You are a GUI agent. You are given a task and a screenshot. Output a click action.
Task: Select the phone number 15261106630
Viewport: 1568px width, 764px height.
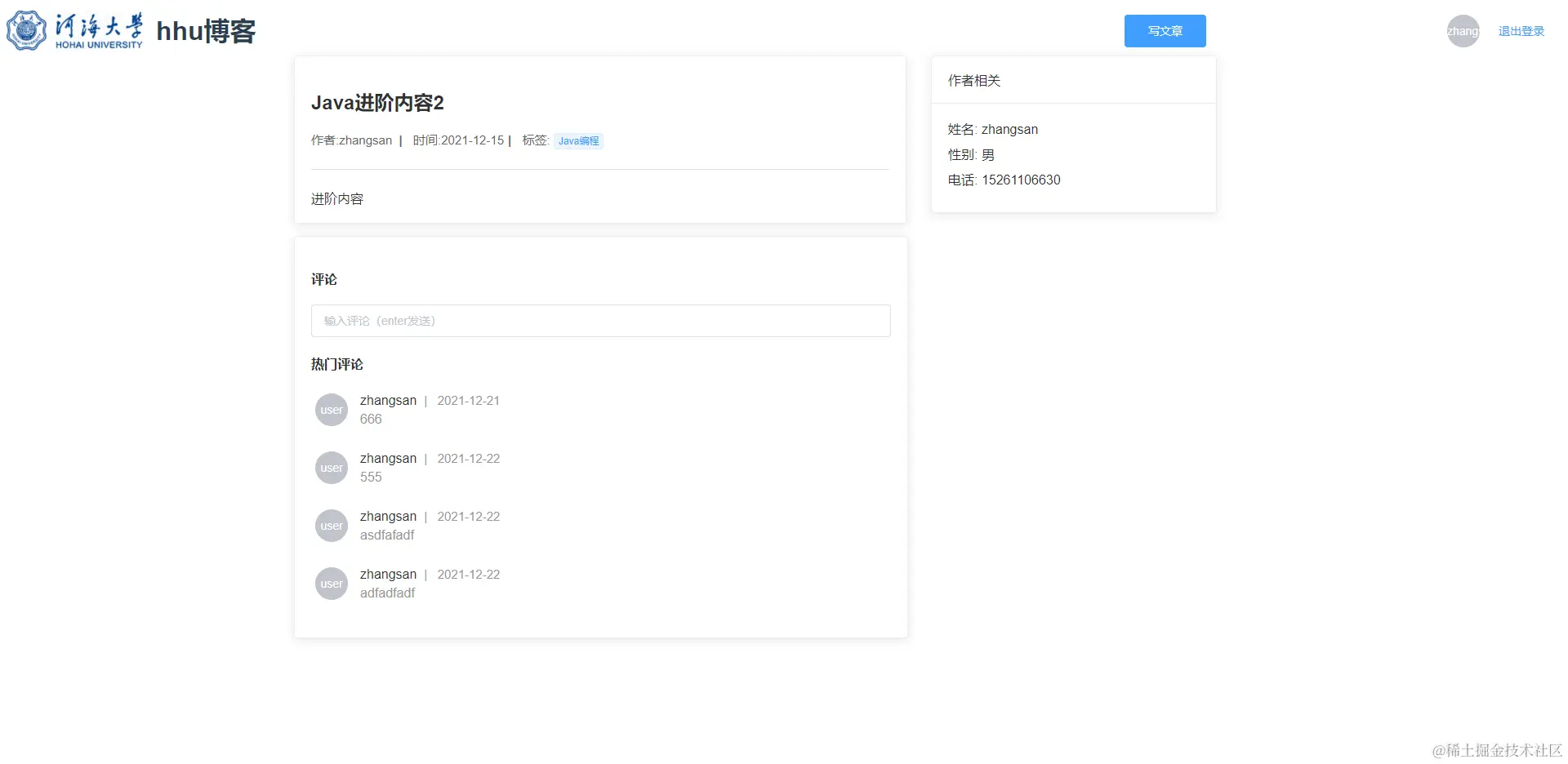[1021, 180]
